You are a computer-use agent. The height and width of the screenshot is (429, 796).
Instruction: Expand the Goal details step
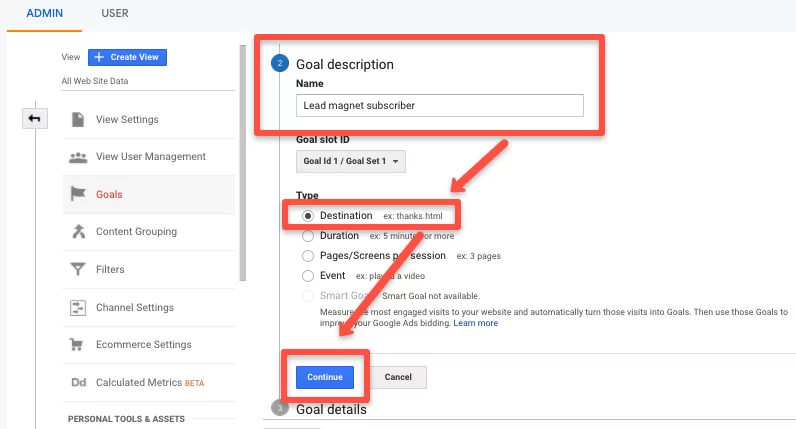(331, 410)
